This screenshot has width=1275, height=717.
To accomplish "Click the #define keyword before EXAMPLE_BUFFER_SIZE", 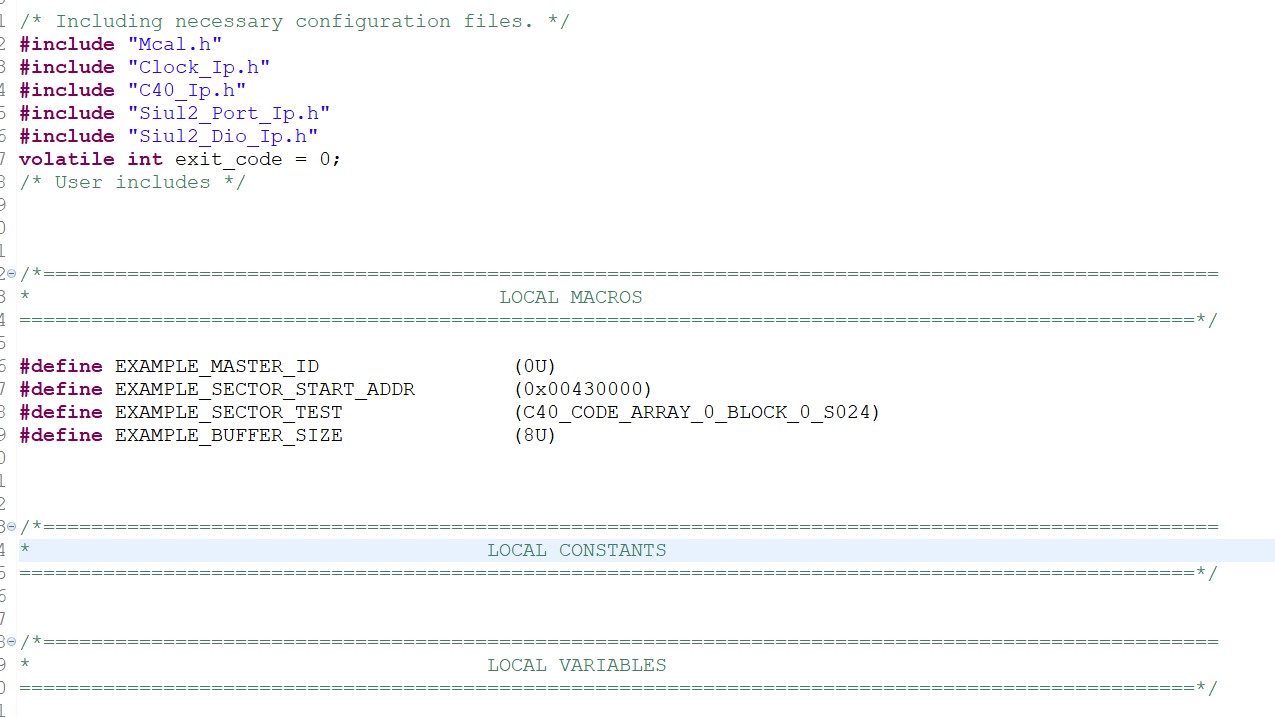I will pyautogui.click(x=61, y=435).
